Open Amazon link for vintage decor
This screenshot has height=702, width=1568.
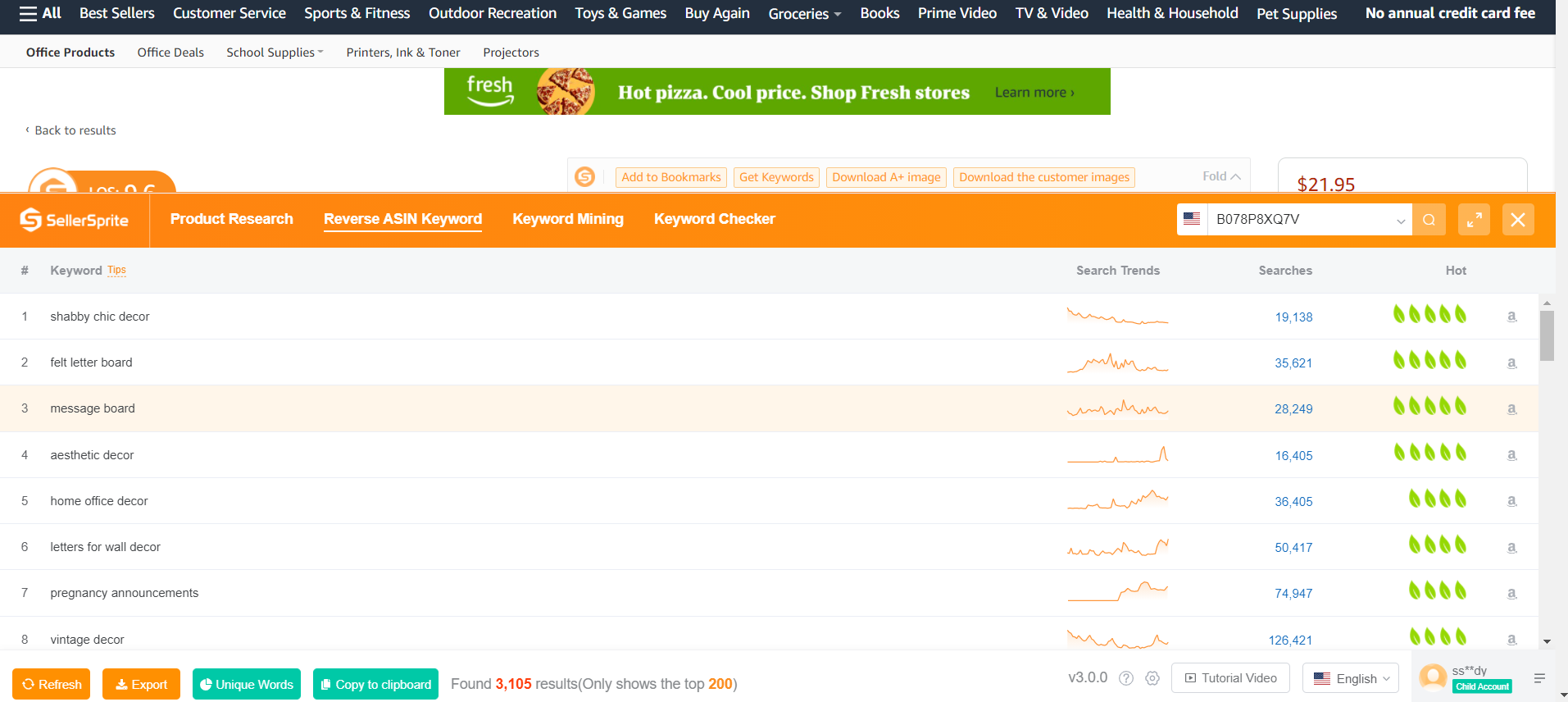coord(1511,639)
